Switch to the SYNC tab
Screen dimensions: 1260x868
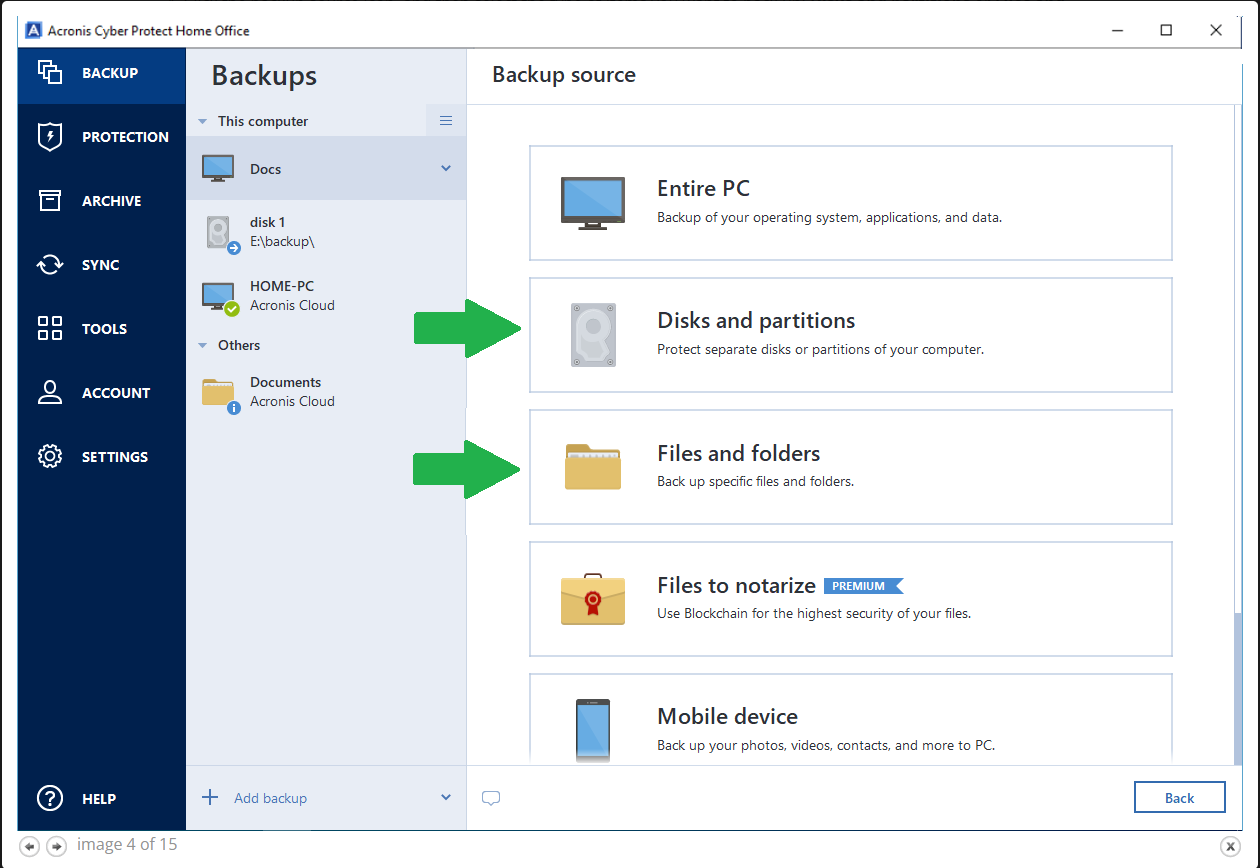coord(102,265)
